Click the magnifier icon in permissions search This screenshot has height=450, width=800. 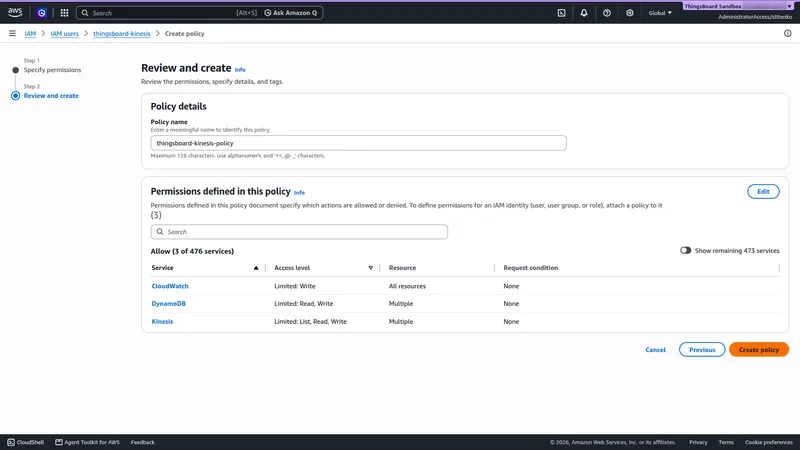[160, 232]
